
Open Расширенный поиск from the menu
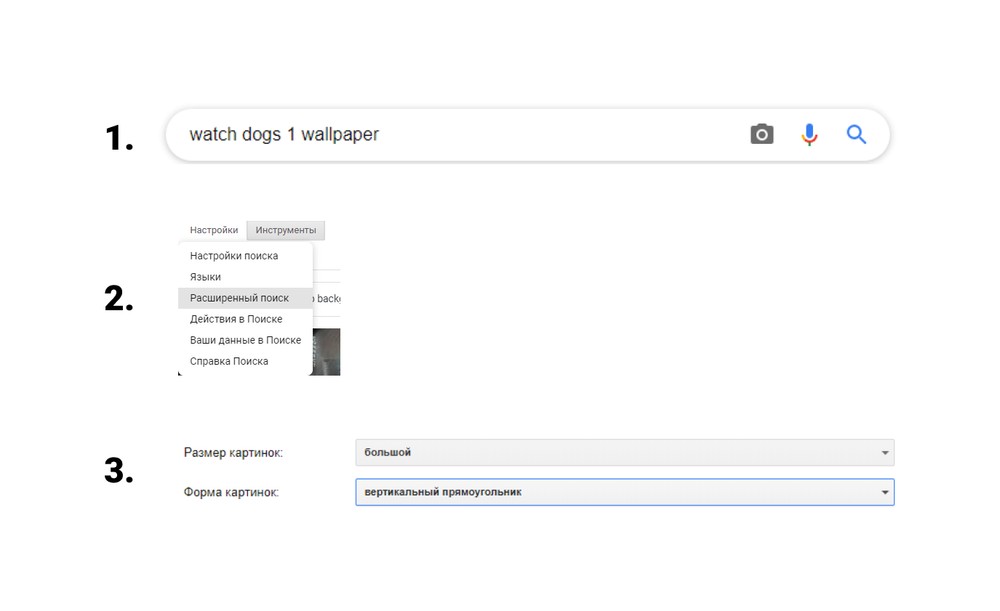click(x=239, y=298)
